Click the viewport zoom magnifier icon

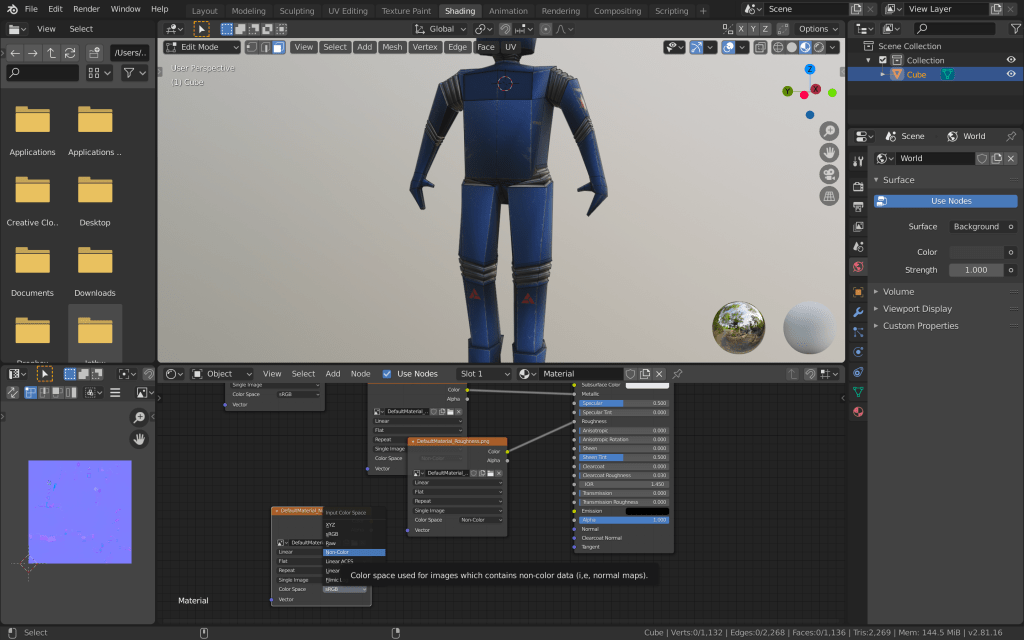pos(829,131)
